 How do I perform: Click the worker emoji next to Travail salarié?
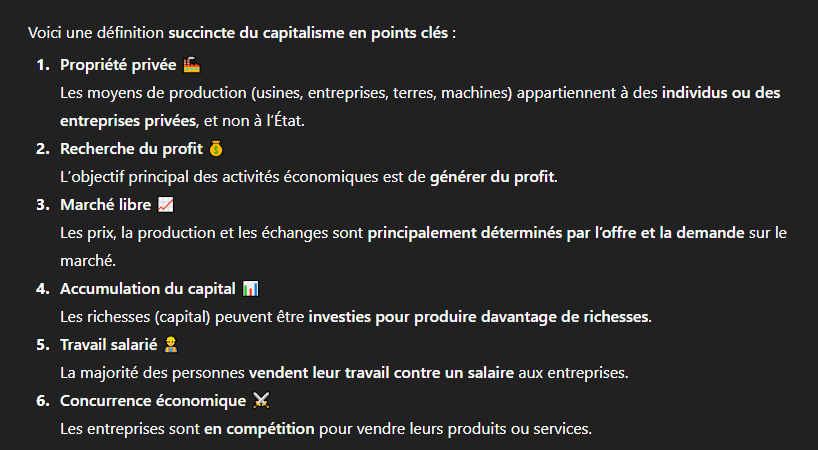tap(171, 345)
